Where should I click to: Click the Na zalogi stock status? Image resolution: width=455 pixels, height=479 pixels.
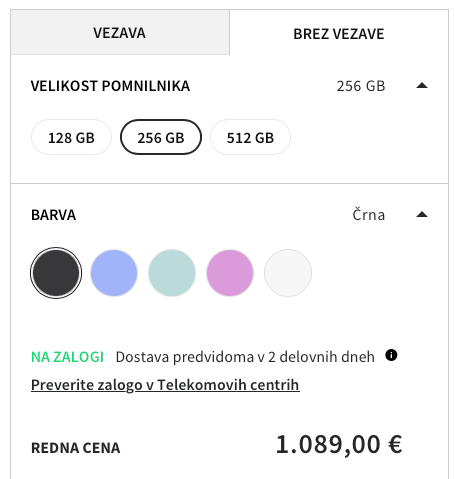[67, 357]
